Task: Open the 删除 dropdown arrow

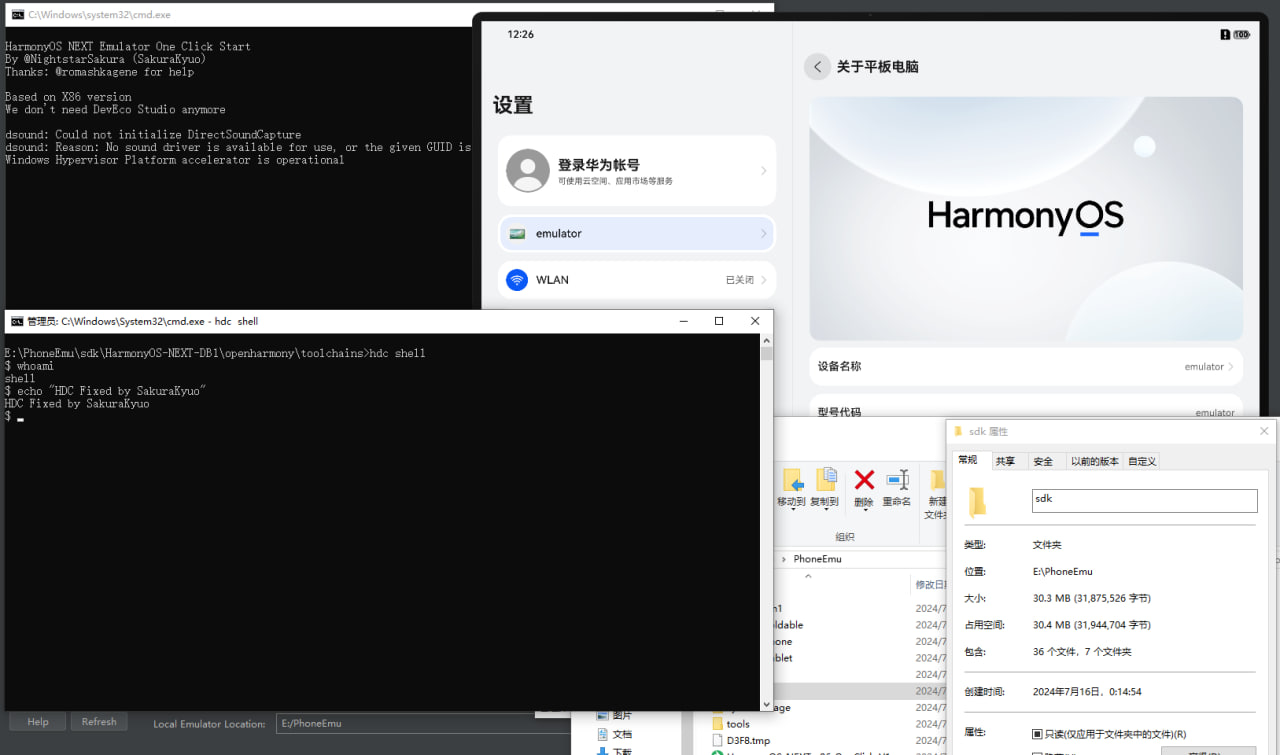Action: click(864, 509)
